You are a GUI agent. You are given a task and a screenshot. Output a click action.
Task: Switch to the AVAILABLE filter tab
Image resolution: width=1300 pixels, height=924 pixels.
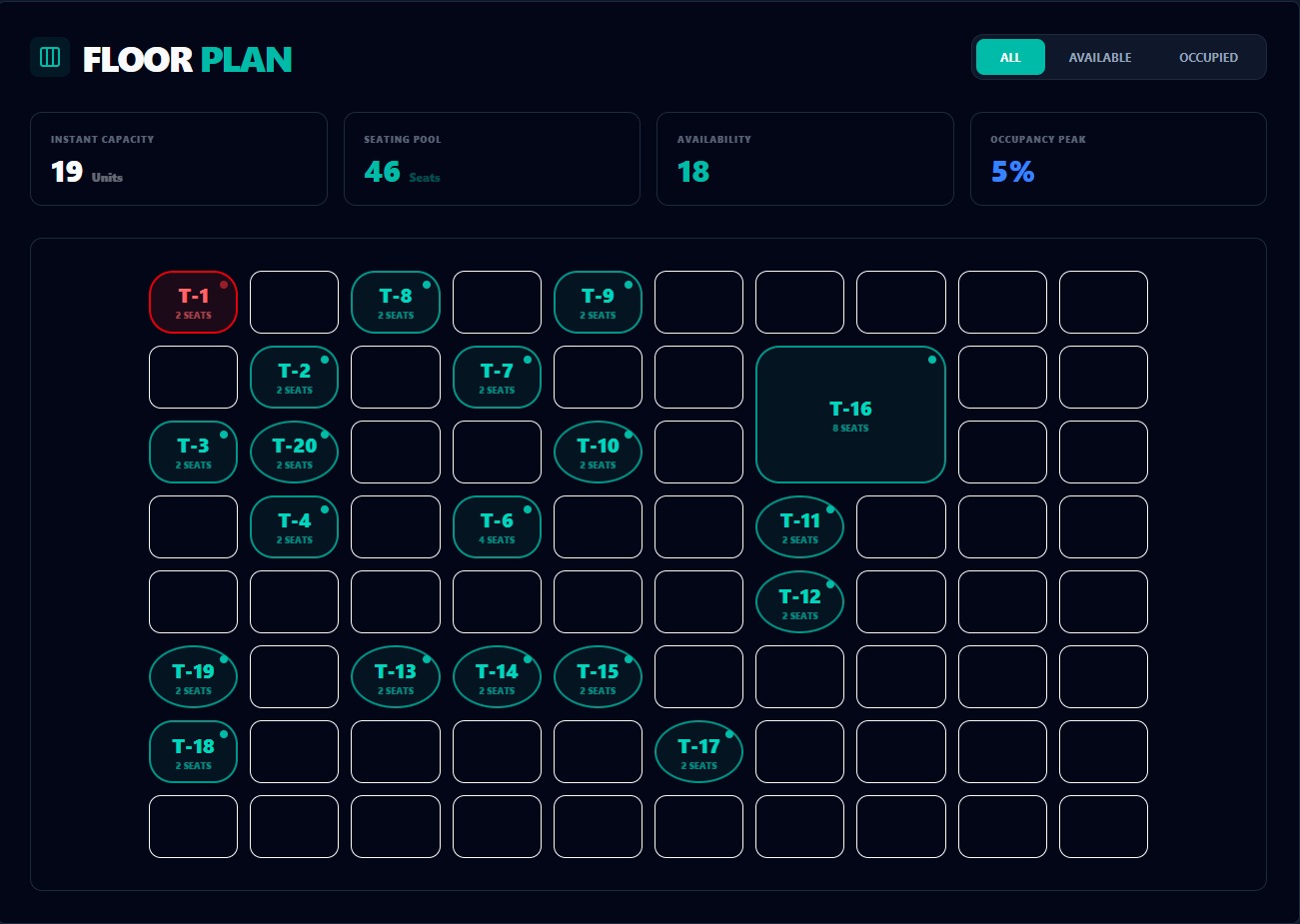pyautogui.click(x=1099, y=57)
